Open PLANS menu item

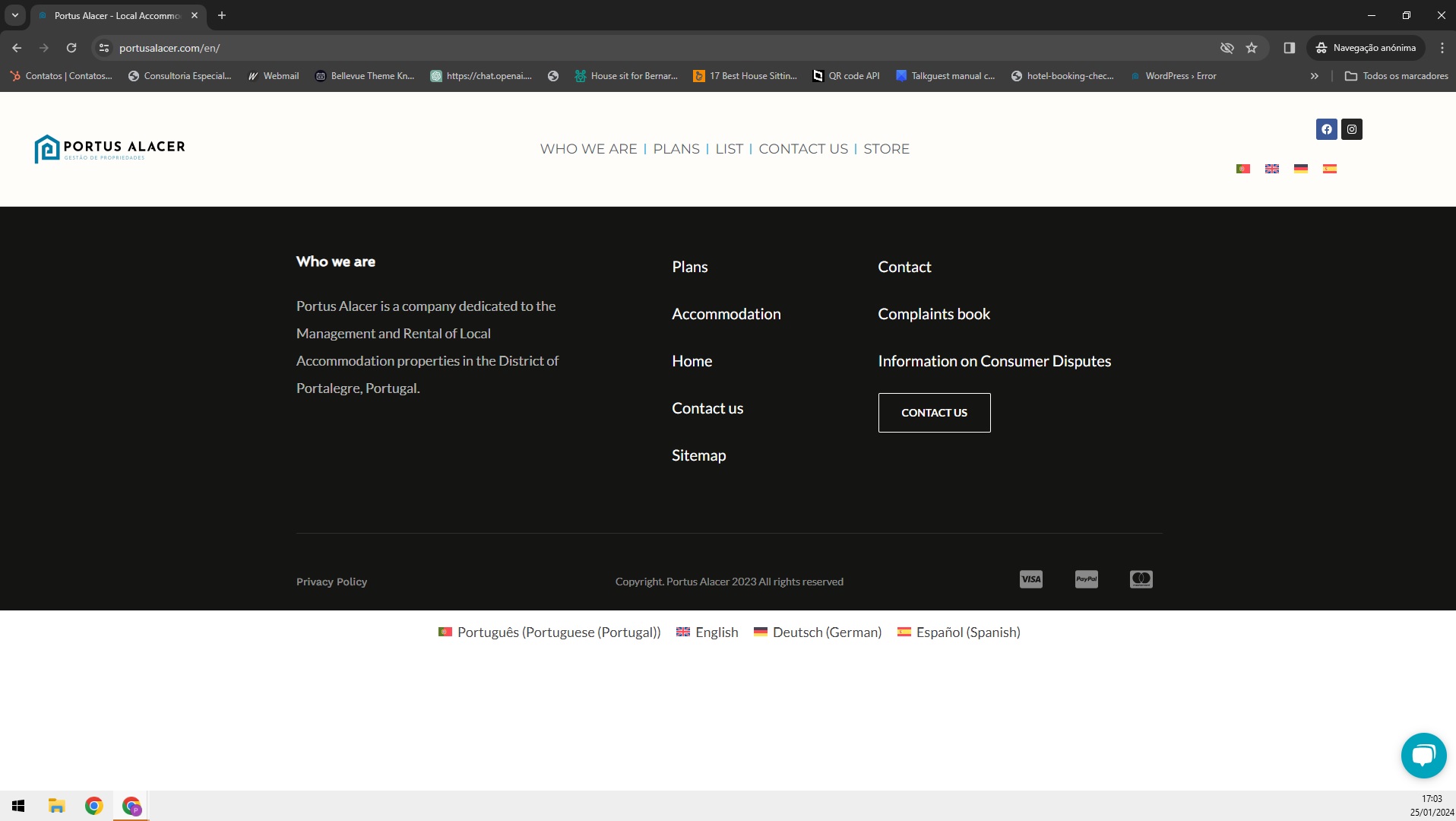coord(676,149)
